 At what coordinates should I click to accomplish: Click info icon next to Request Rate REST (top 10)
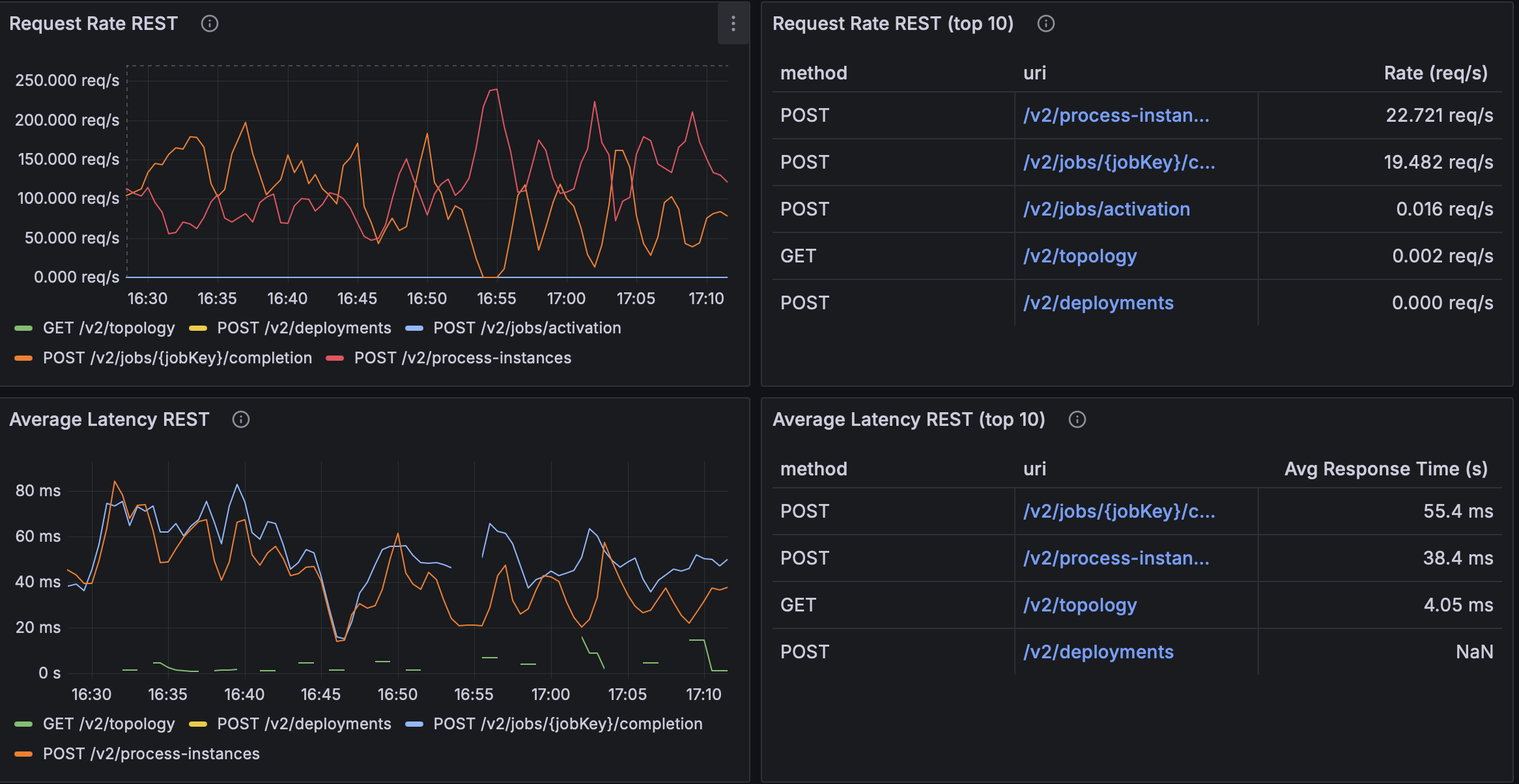coord(1045,23)
